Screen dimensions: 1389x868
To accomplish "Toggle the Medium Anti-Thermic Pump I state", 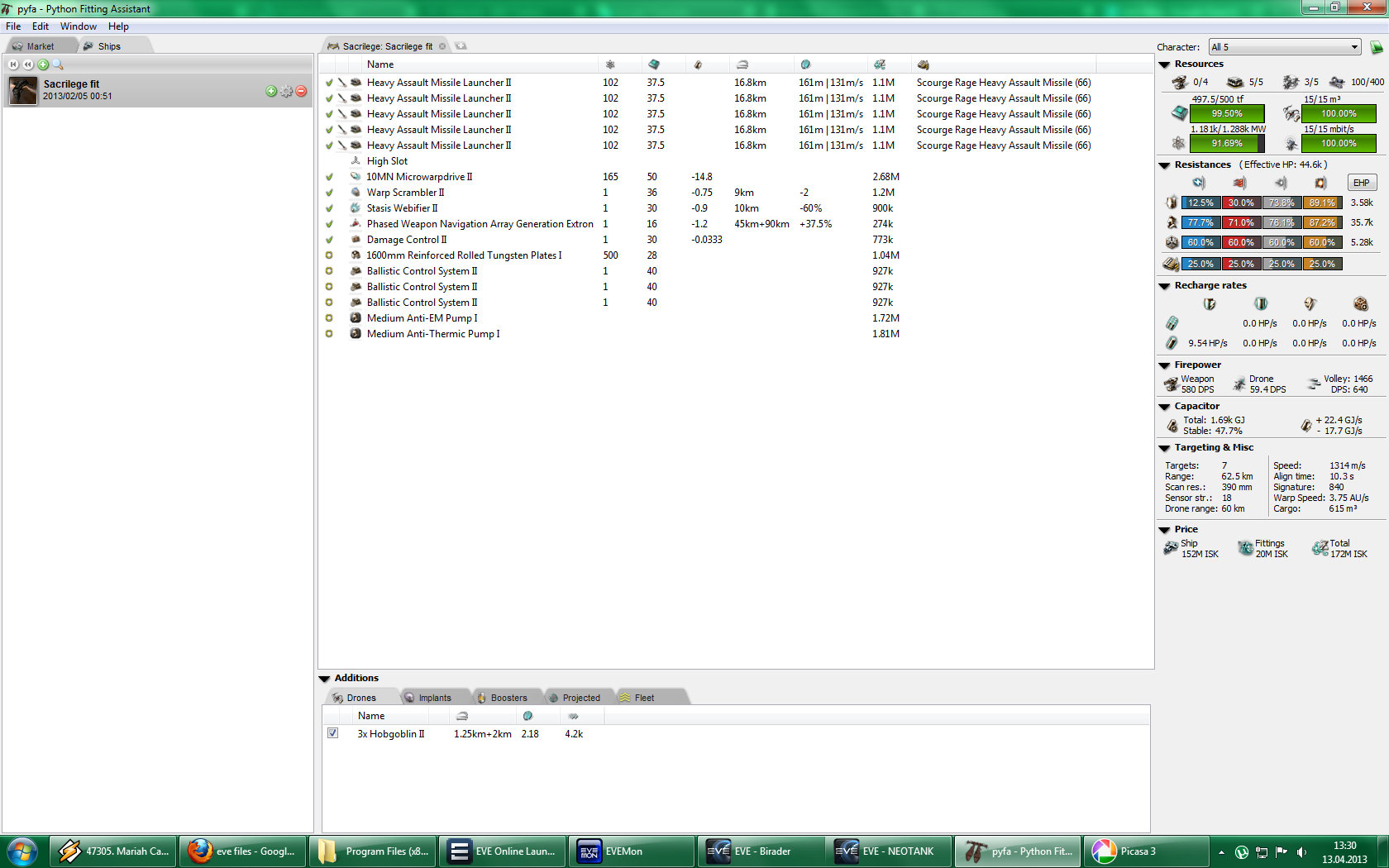I will click(x=329, y=334).
